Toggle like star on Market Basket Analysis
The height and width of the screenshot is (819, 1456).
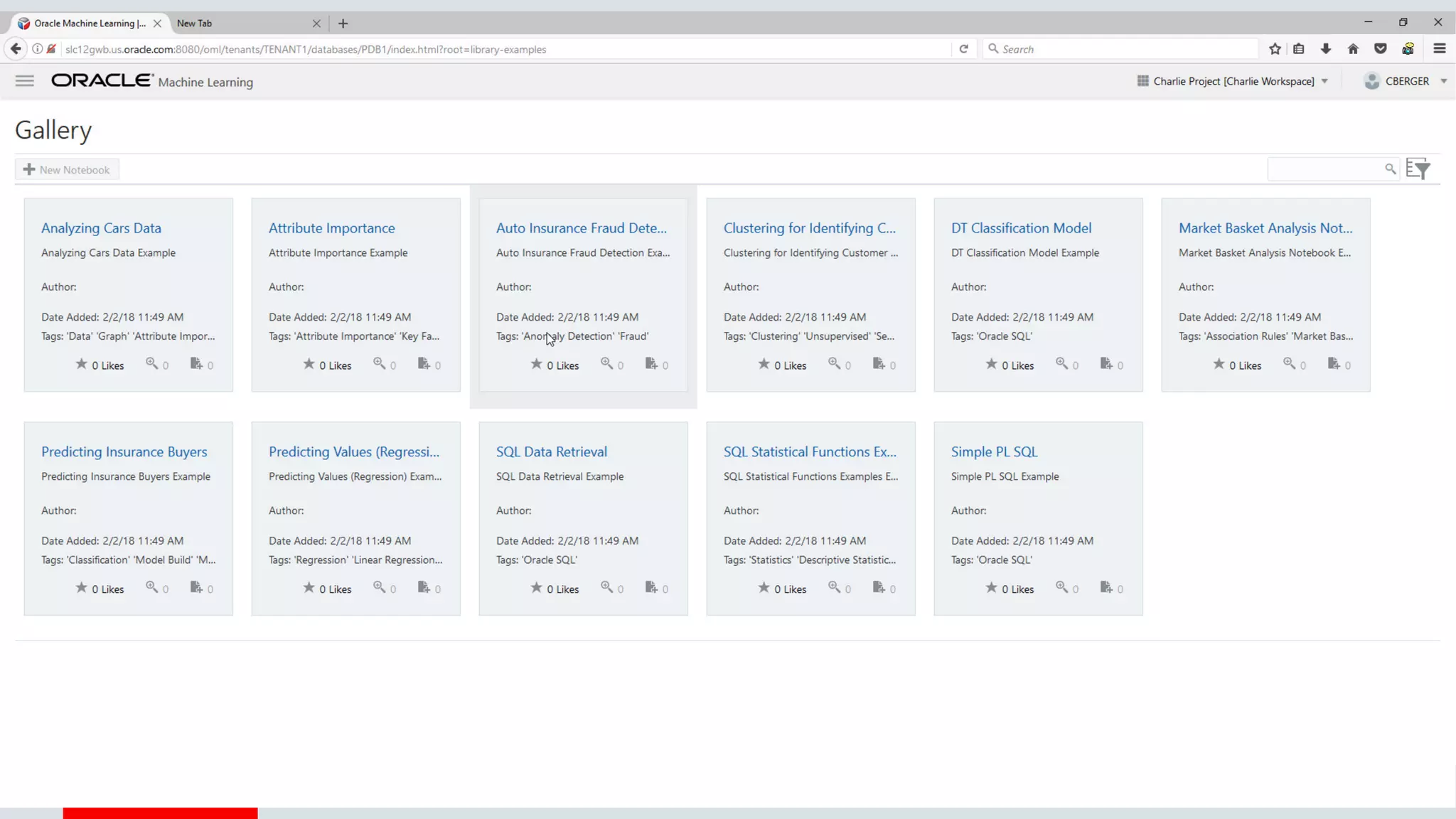[x=1219, y=364]
